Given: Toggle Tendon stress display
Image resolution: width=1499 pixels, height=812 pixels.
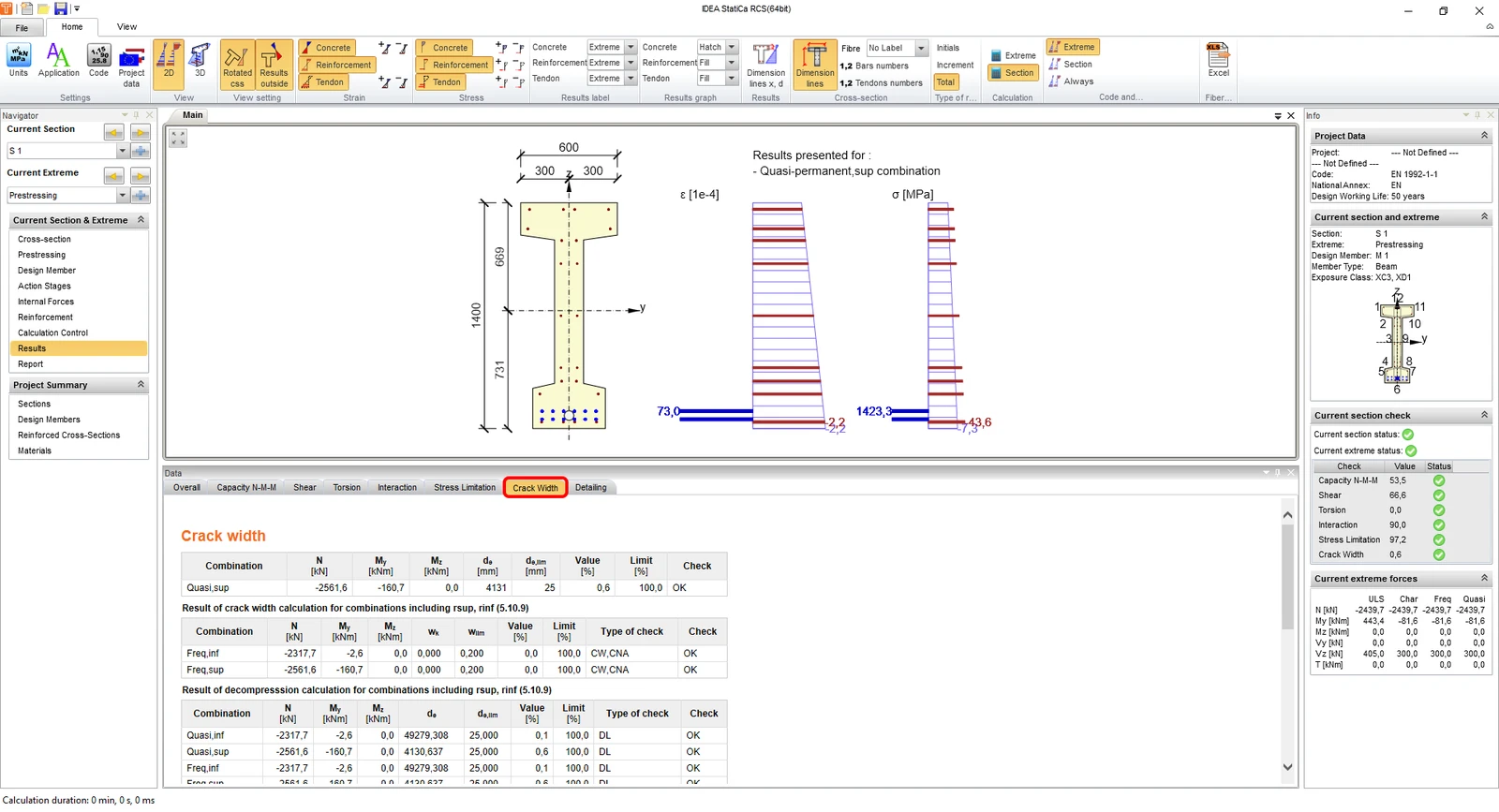Looking at the screenshot, I should (440, 81).
